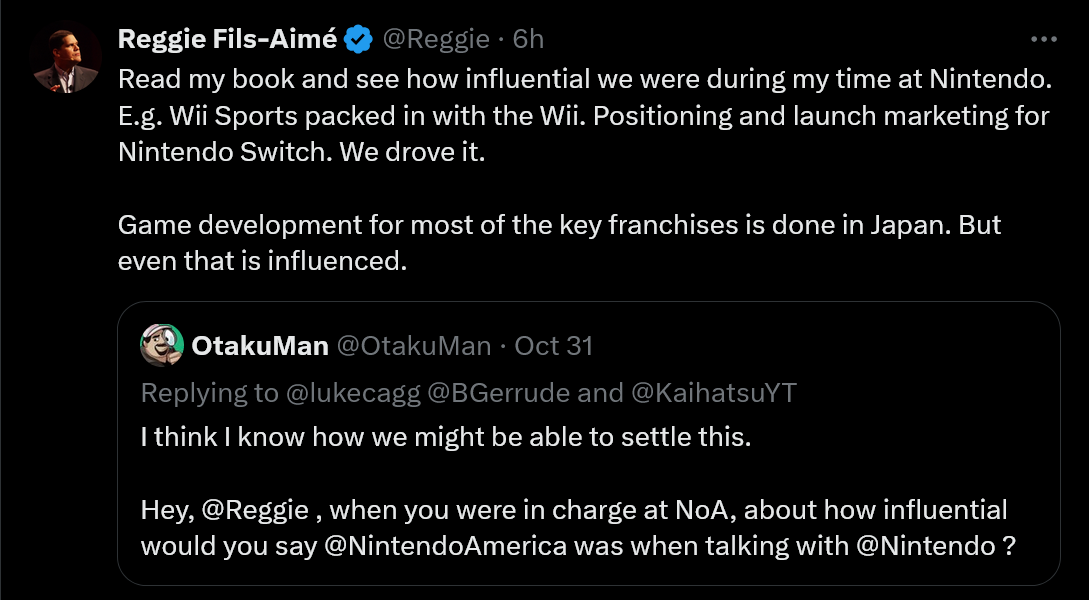This screenshot has height=600, width=1089.
Task: Click OtakuMan display name in quote
Action: [260, 346]
